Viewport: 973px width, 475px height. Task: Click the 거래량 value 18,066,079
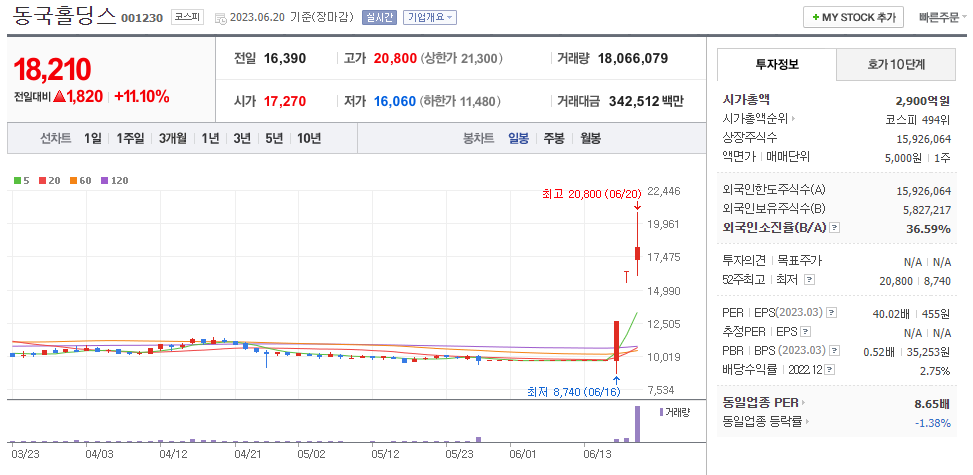point(633,59)
